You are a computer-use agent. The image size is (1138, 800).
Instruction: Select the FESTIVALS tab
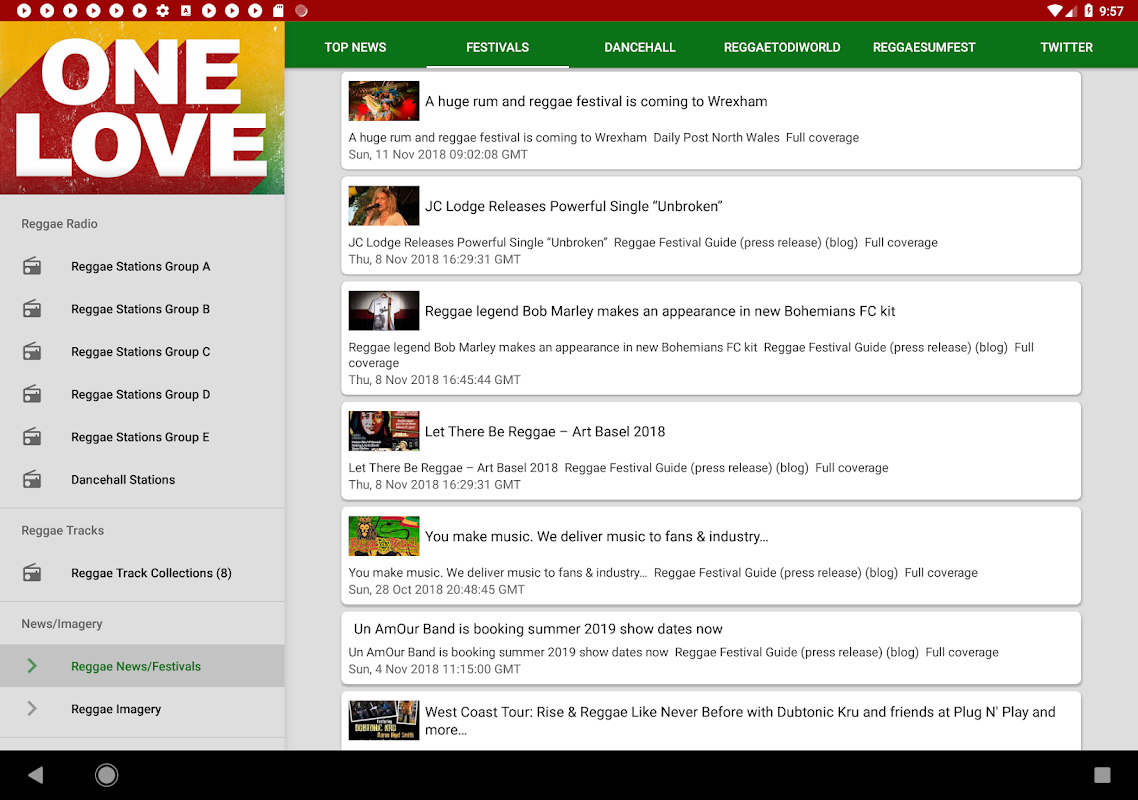point(498,47)
